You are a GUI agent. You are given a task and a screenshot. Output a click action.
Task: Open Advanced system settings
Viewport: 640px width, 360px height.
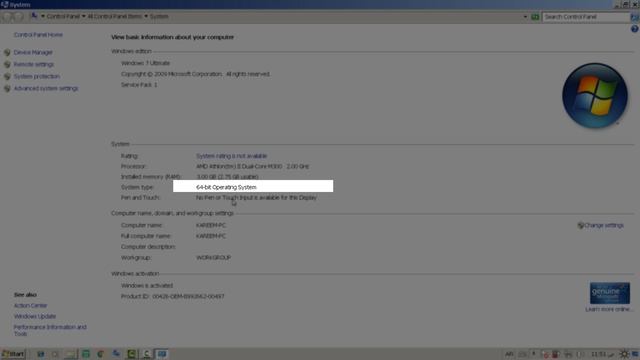pos(46,88)
